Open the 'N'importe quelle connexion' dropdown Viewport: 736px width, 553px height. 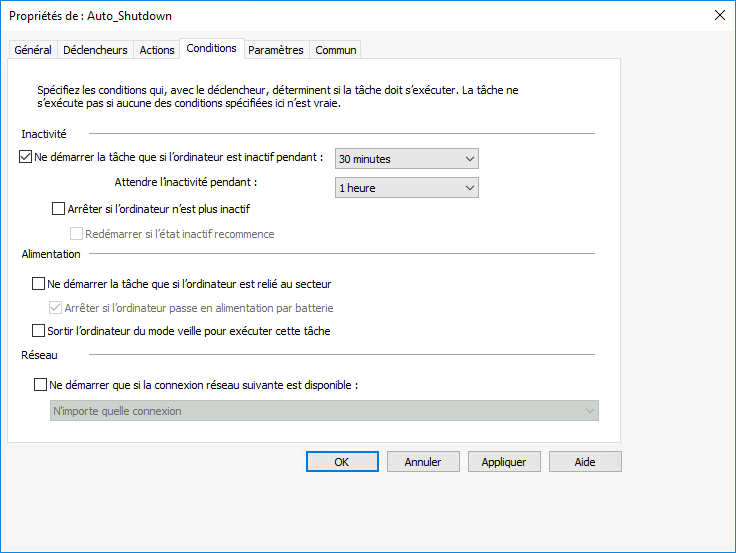click(324, 411)
